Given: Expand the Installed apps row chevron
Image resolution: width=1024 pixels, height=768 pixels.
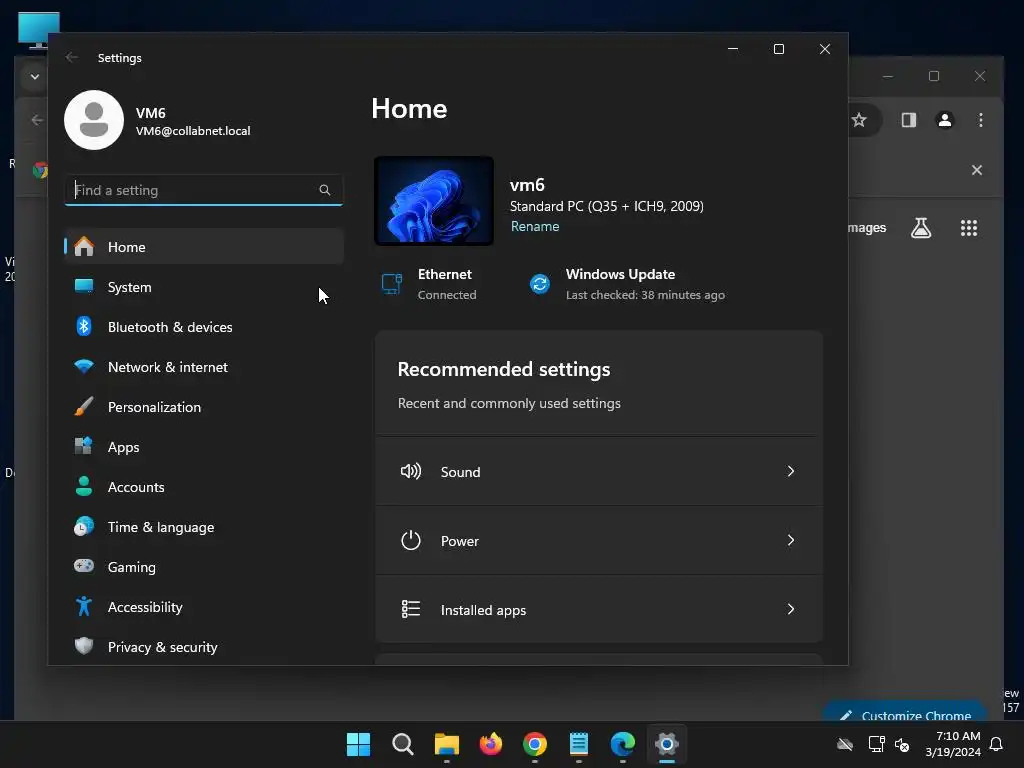Looking at the screenshot, I should tap(791, 609).
